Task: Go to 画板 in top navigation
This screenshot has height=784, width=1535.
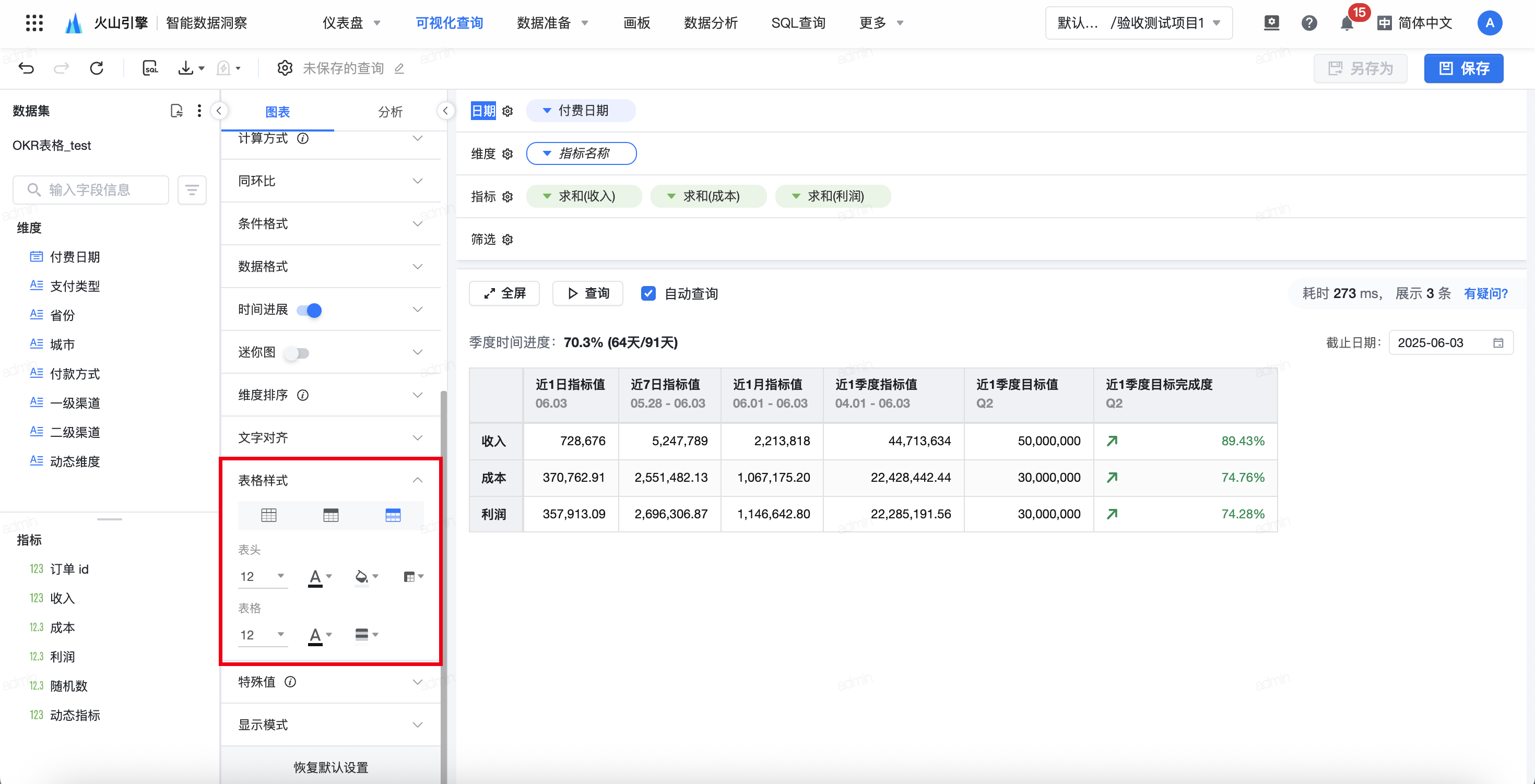Action: click(x=636, y=23)
